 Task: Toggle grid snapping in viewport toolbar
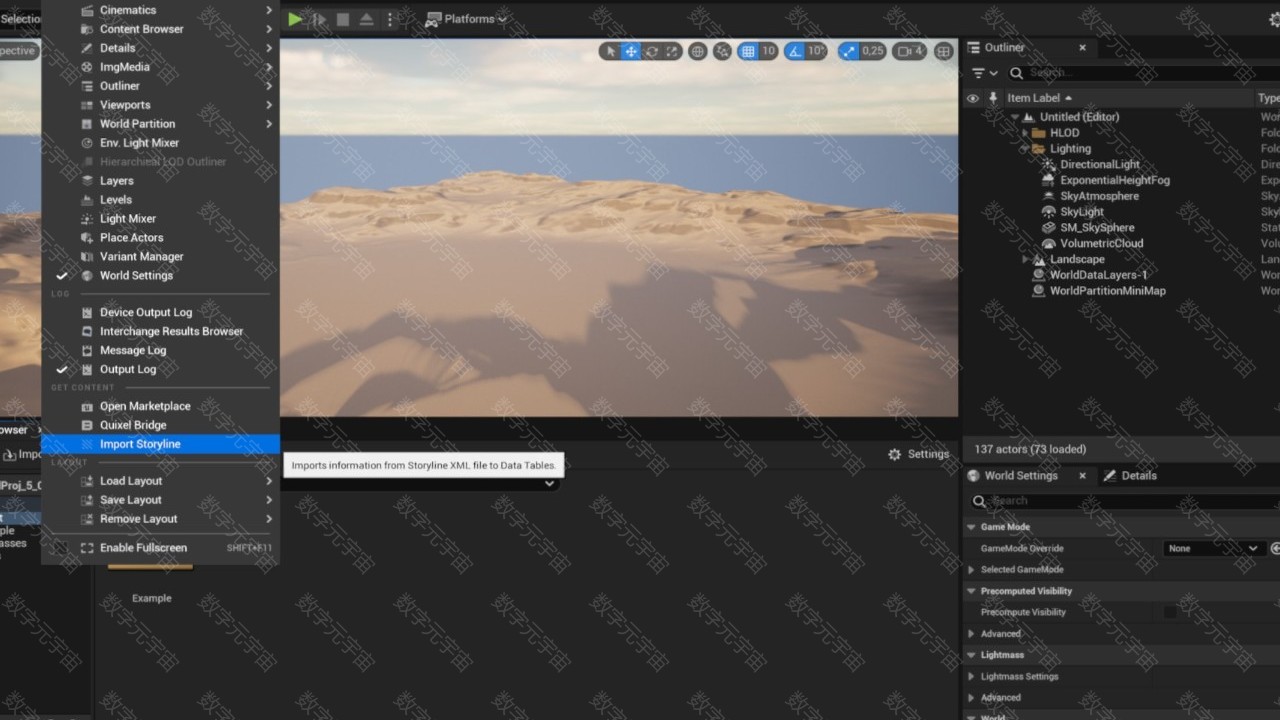[x=748, y=51]
